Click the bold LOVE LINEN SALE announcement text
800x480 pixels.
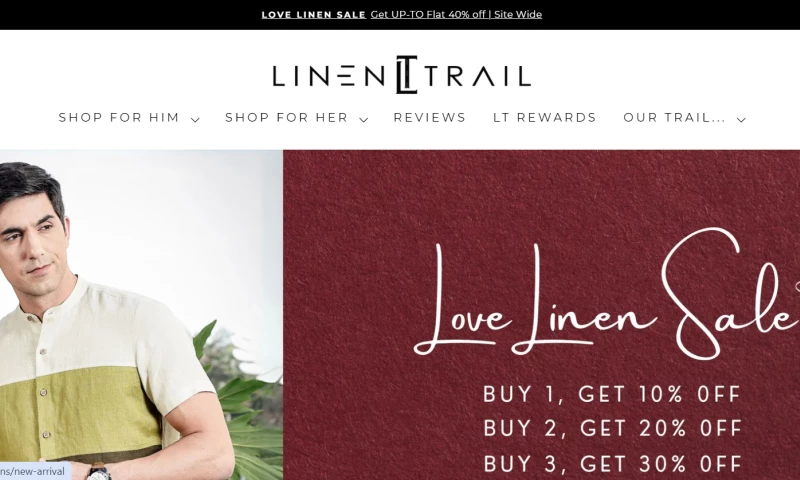[314, 15]
